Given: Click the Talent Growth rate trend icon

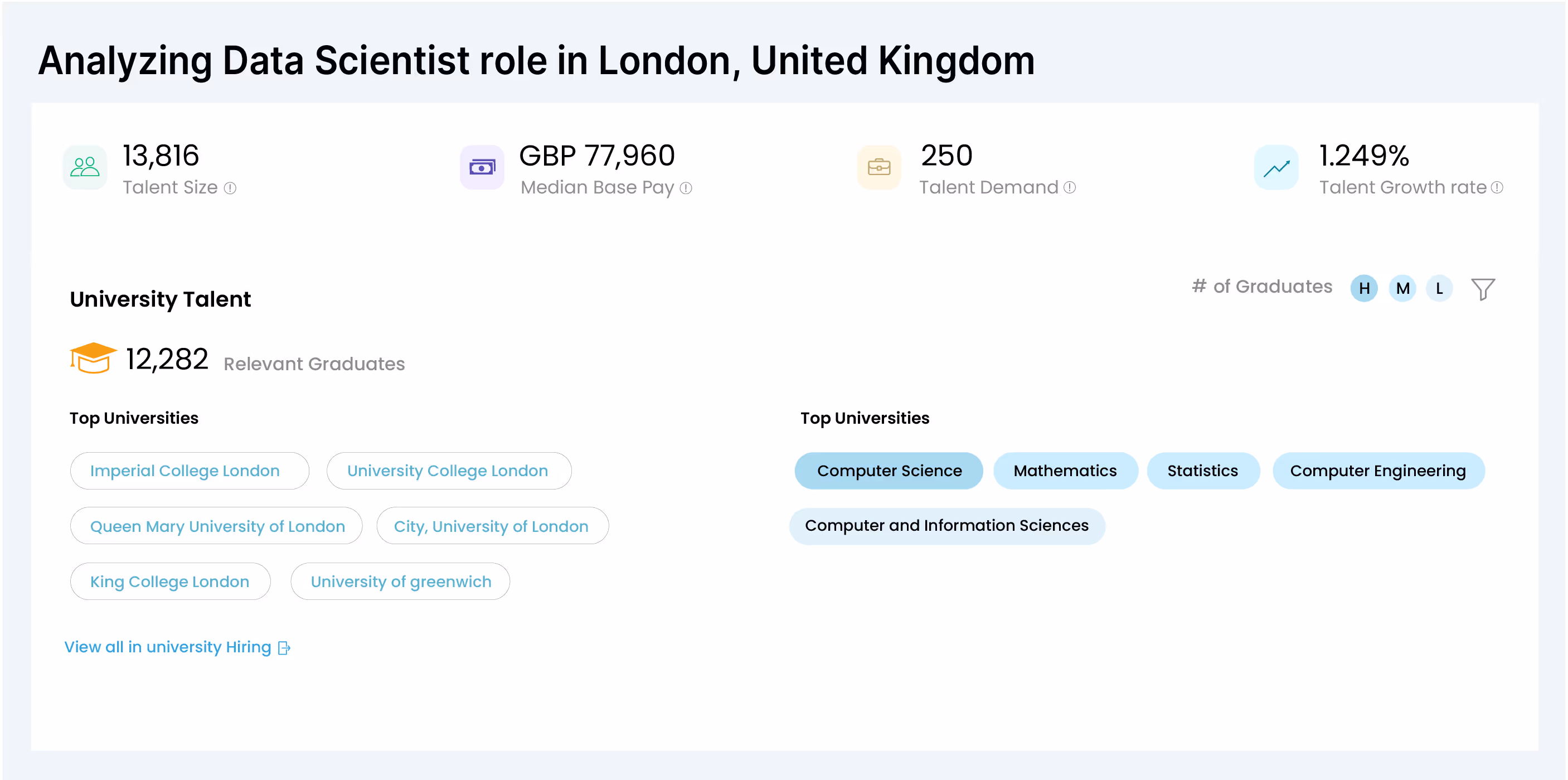Looking at the screenshot, I should click(1276, 167).
